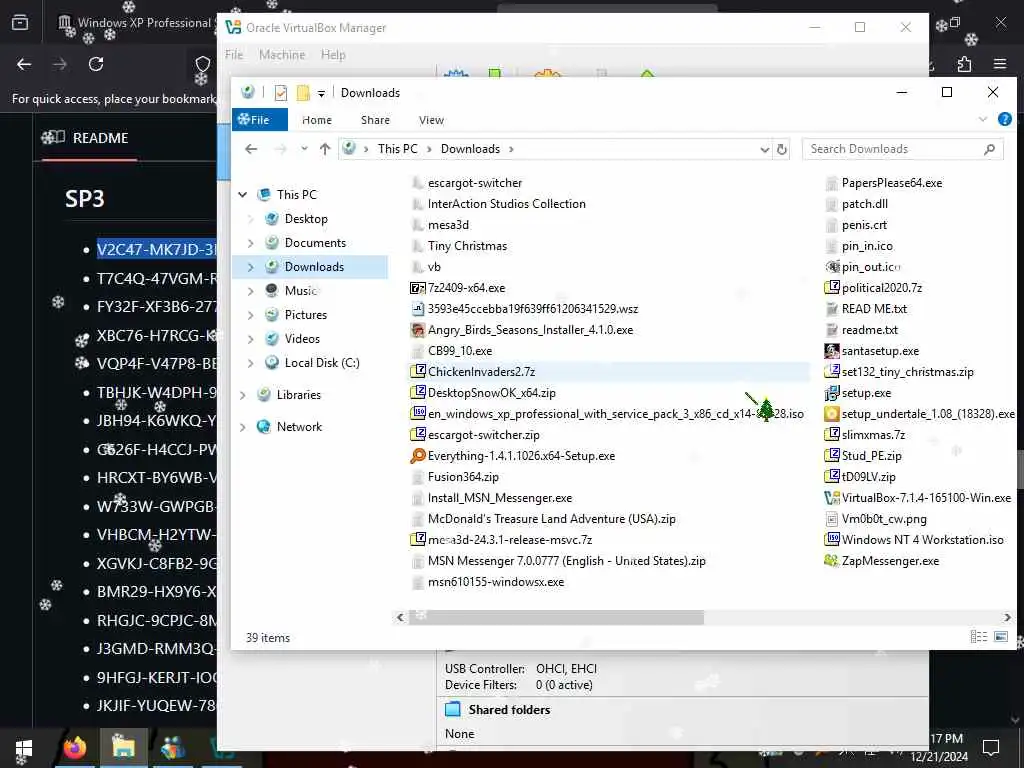
Task: Expand the Documents tree node
Action: pos(250,243)
